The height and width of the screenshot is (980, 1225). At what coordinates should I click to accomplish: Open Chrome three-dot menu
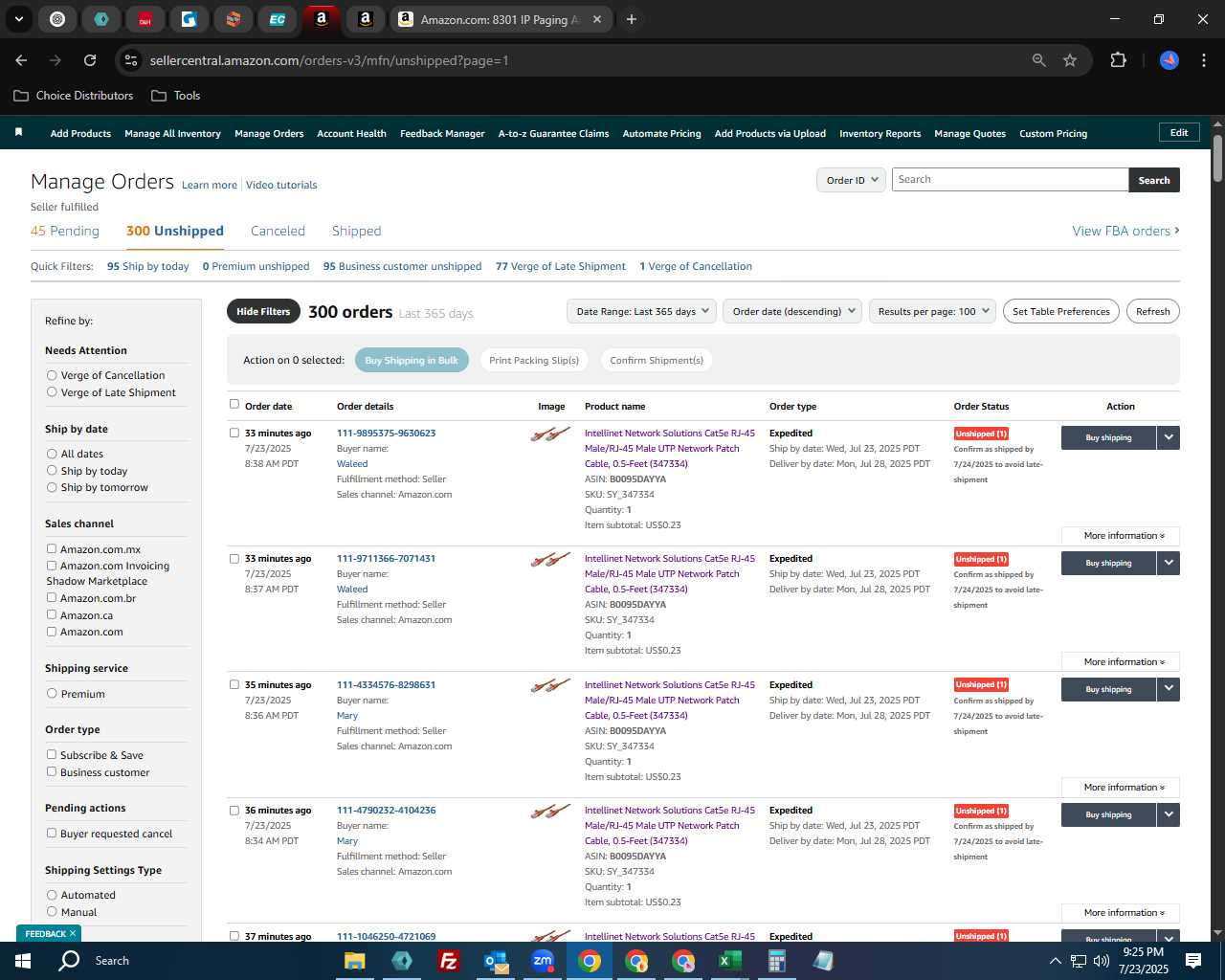tap(1202, 60)
